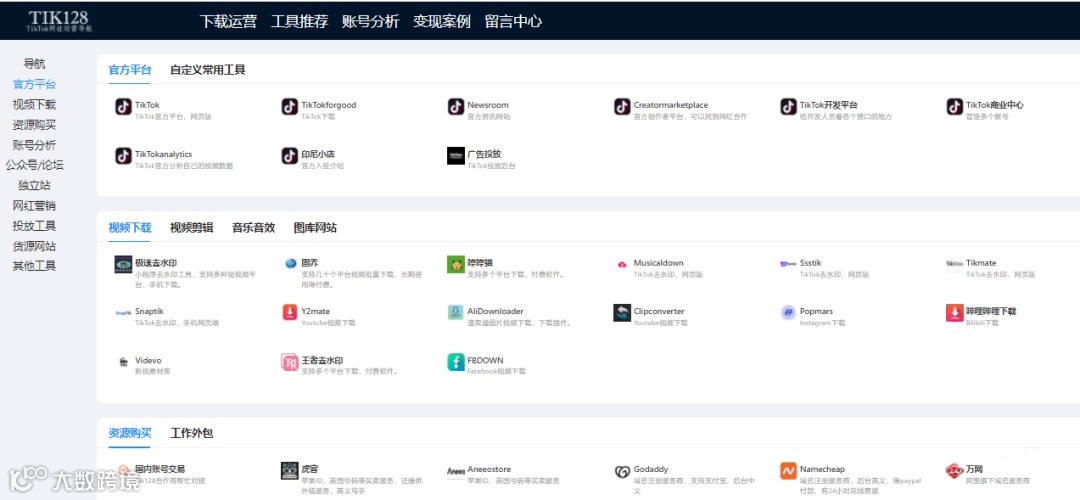
Task: Select the 视频下载 tab in the panel
Action: [x=129, y=228]
